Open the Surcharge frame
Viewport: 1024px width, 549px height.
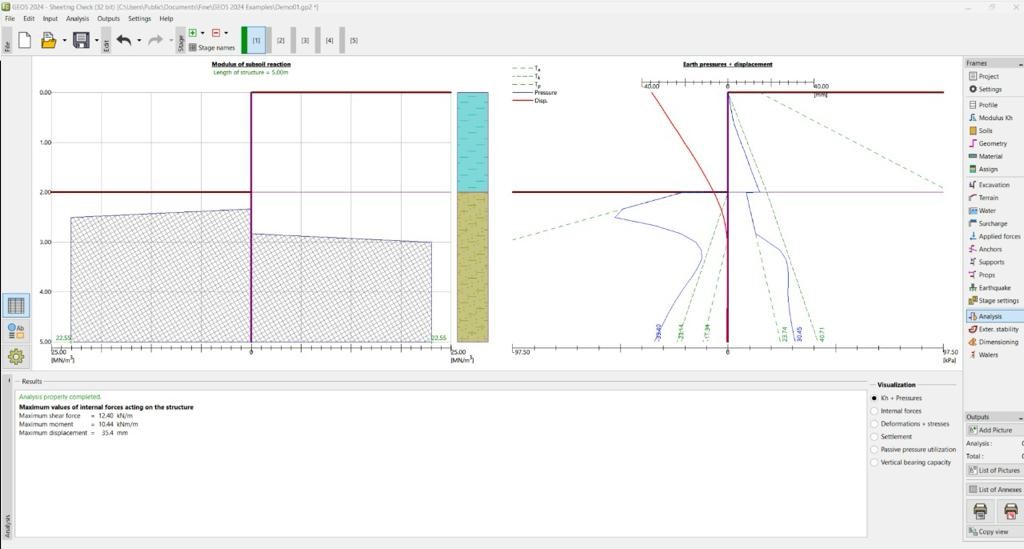(992, 224)
